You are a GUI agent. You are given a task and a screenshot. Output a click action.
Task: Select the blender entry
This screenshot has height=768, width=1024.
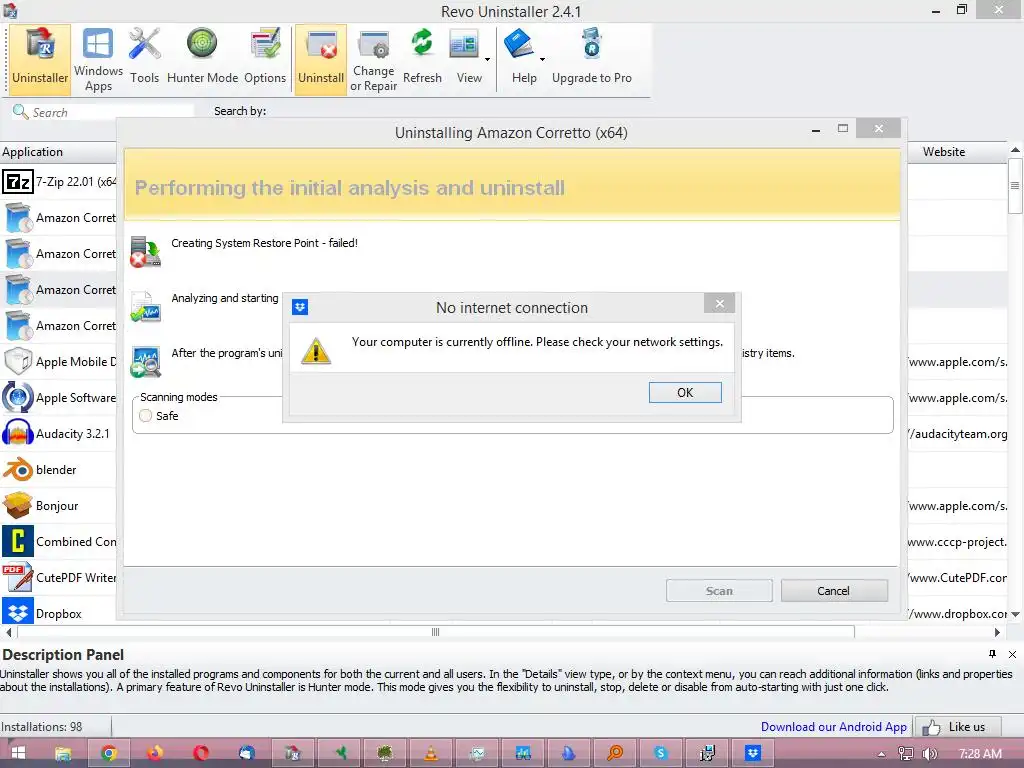[59, 469]
